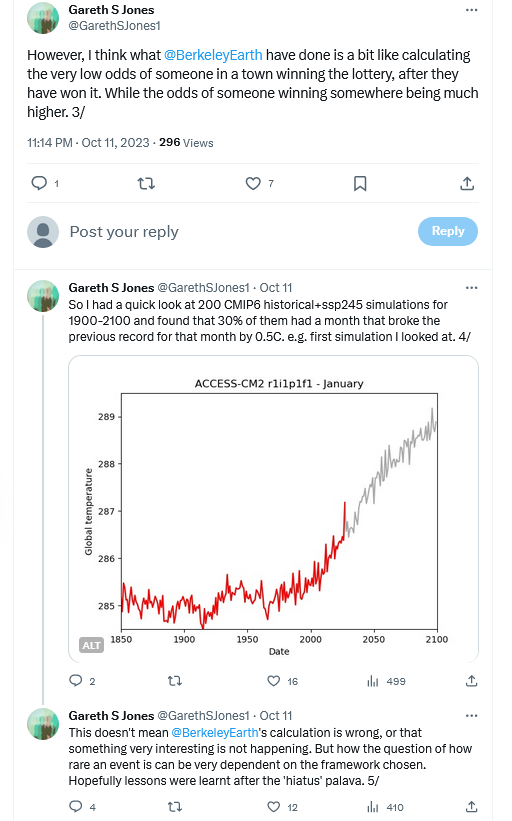Viewport: 512px width, 821px height.
Task: Share the 5/ tweet via the share icon
Action: [471, 806]
